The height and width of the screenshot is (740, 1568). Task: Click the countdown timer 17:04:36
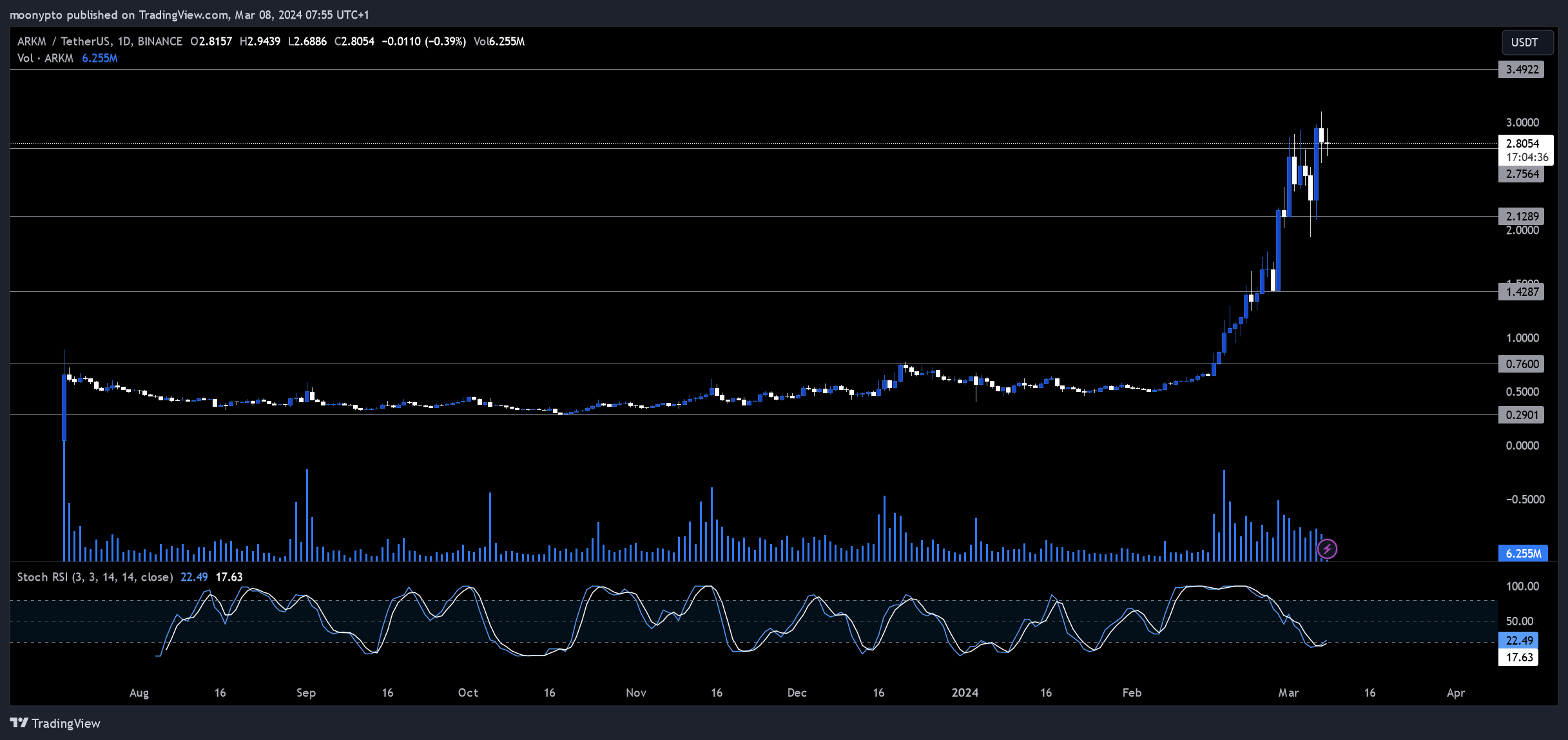tap(1527, 157)
